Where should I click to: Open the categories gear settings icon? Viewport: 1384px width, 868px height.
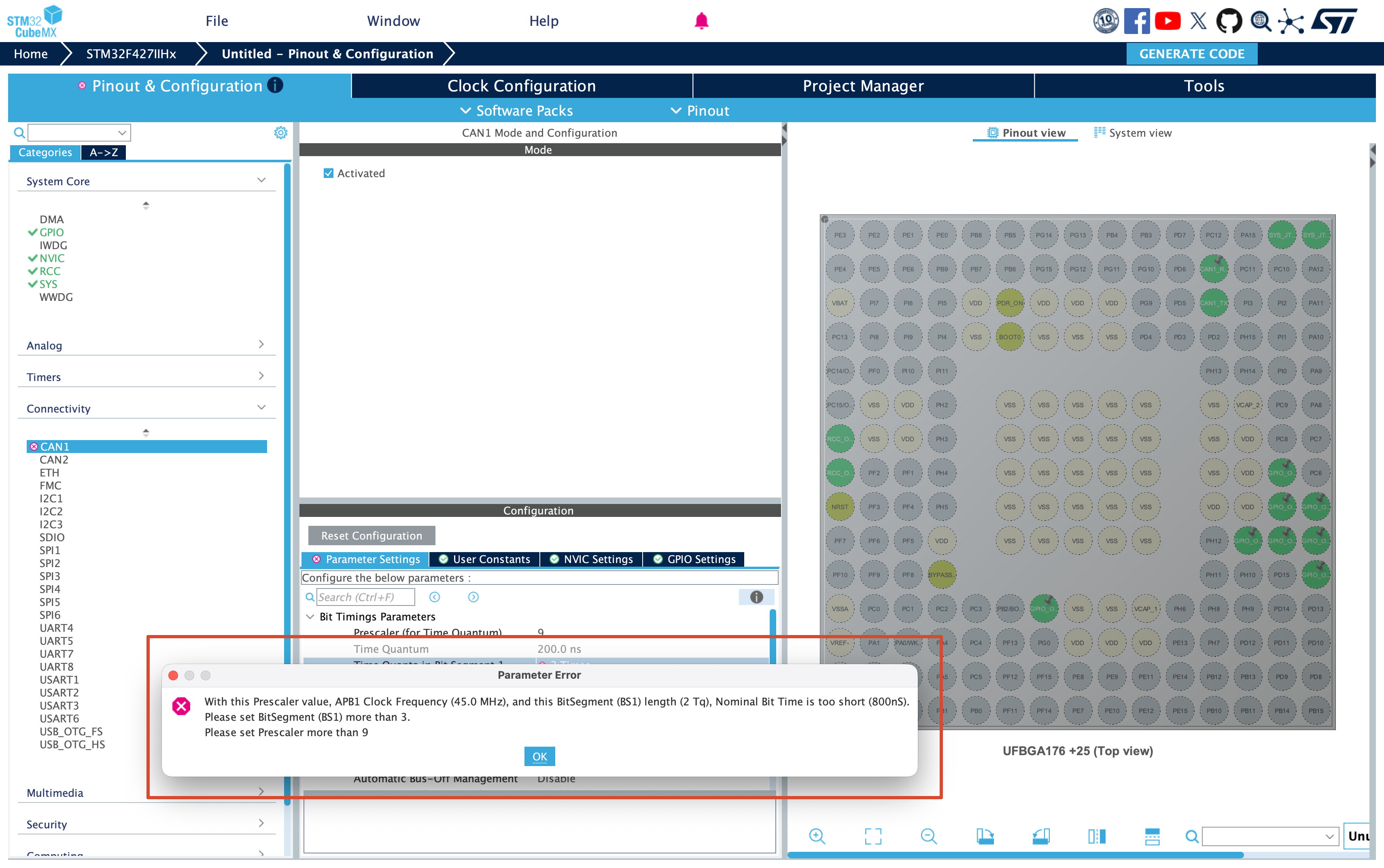coord(280,133)
